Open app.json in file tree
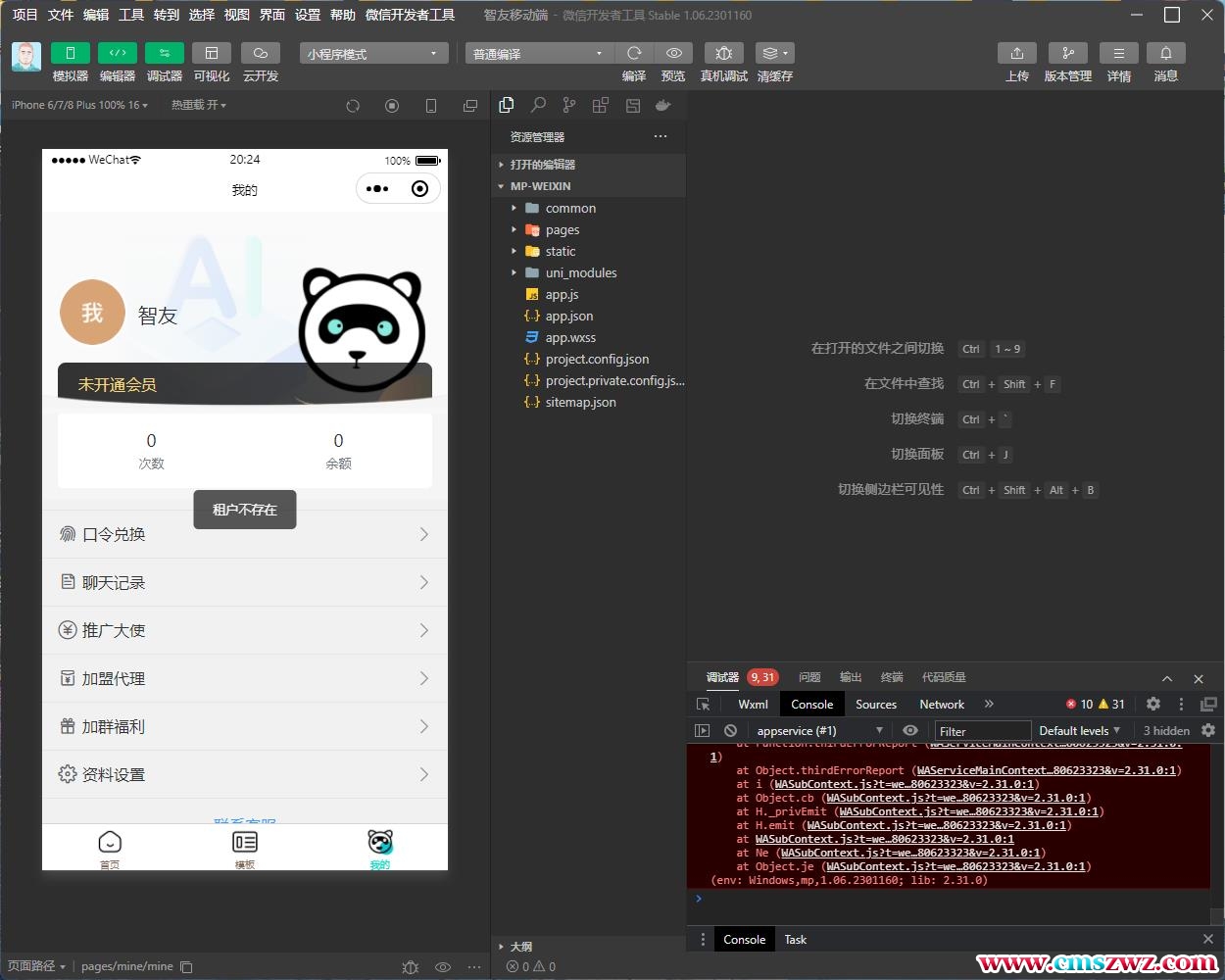 [568, 316]
